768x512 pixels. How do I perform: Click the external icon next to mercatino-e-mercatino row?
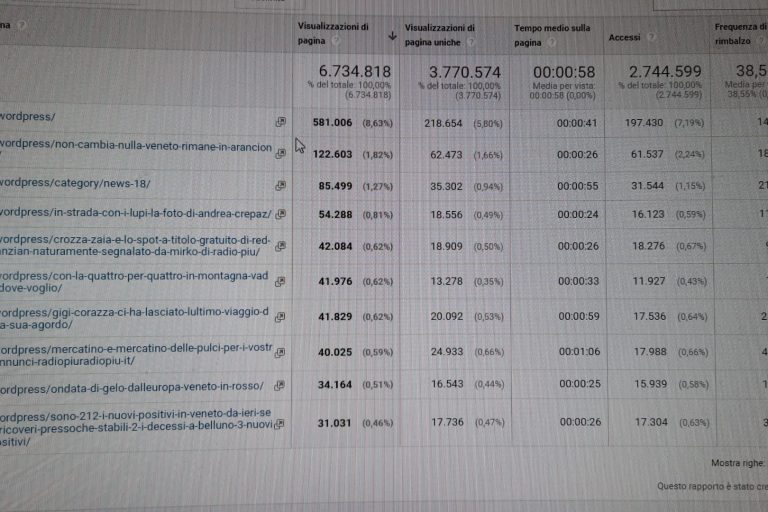click(x=280, y=351)
